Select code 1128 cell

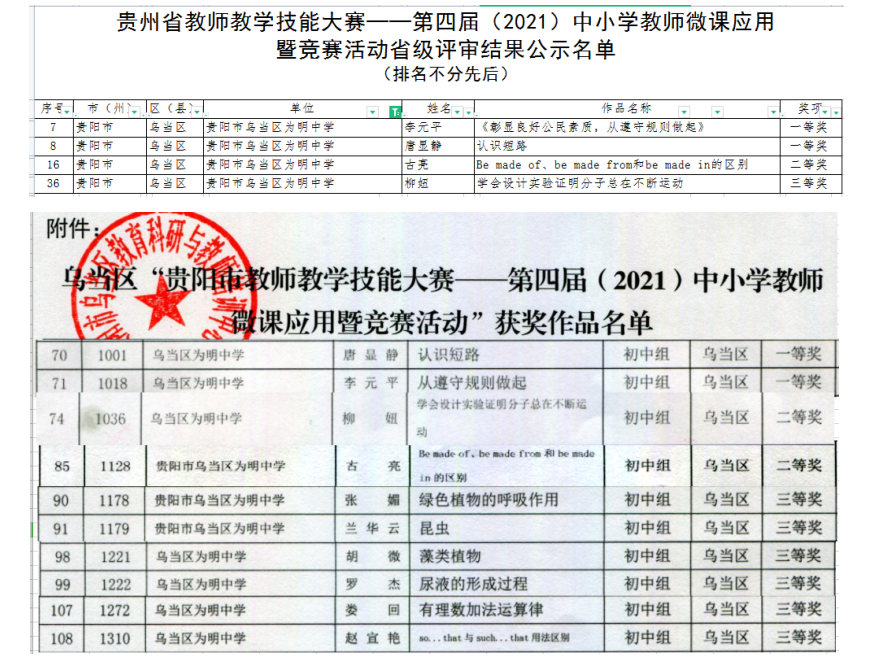(x=115, y=466)
